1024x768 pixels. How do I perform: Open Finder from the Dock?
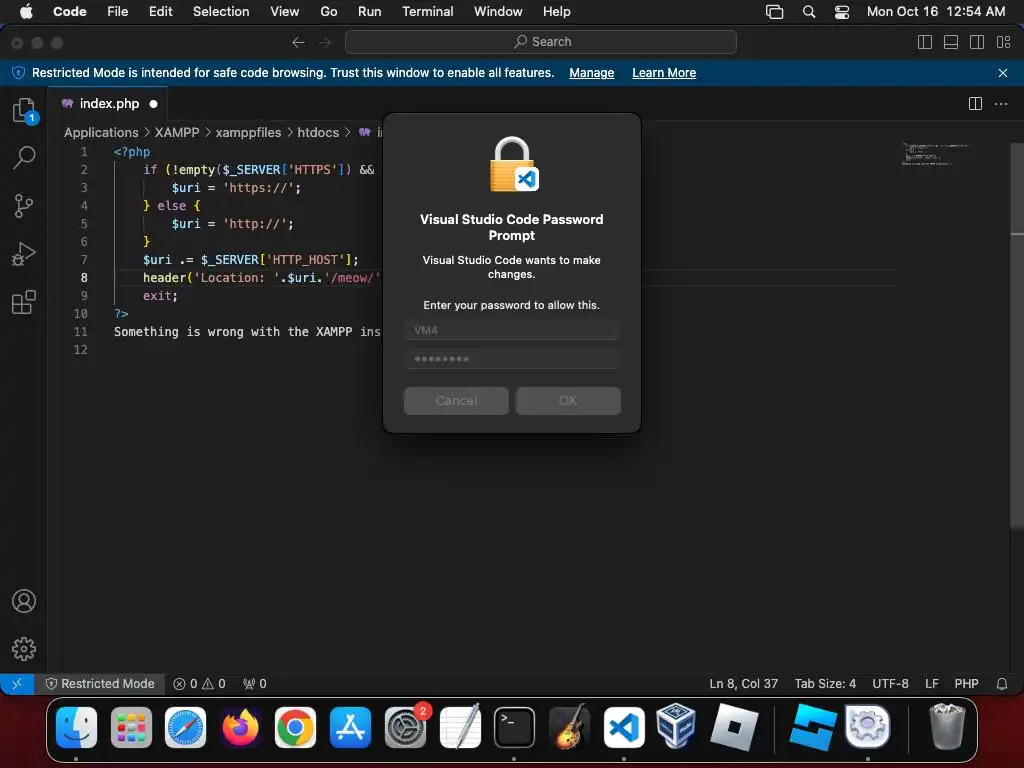76,727
